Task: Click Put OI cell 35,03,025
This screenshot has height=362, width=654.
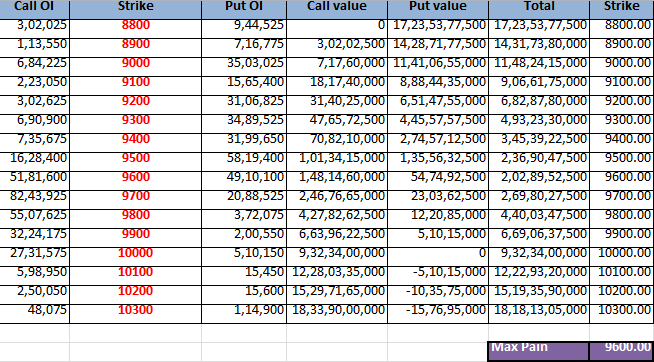Action: (244, 63)
